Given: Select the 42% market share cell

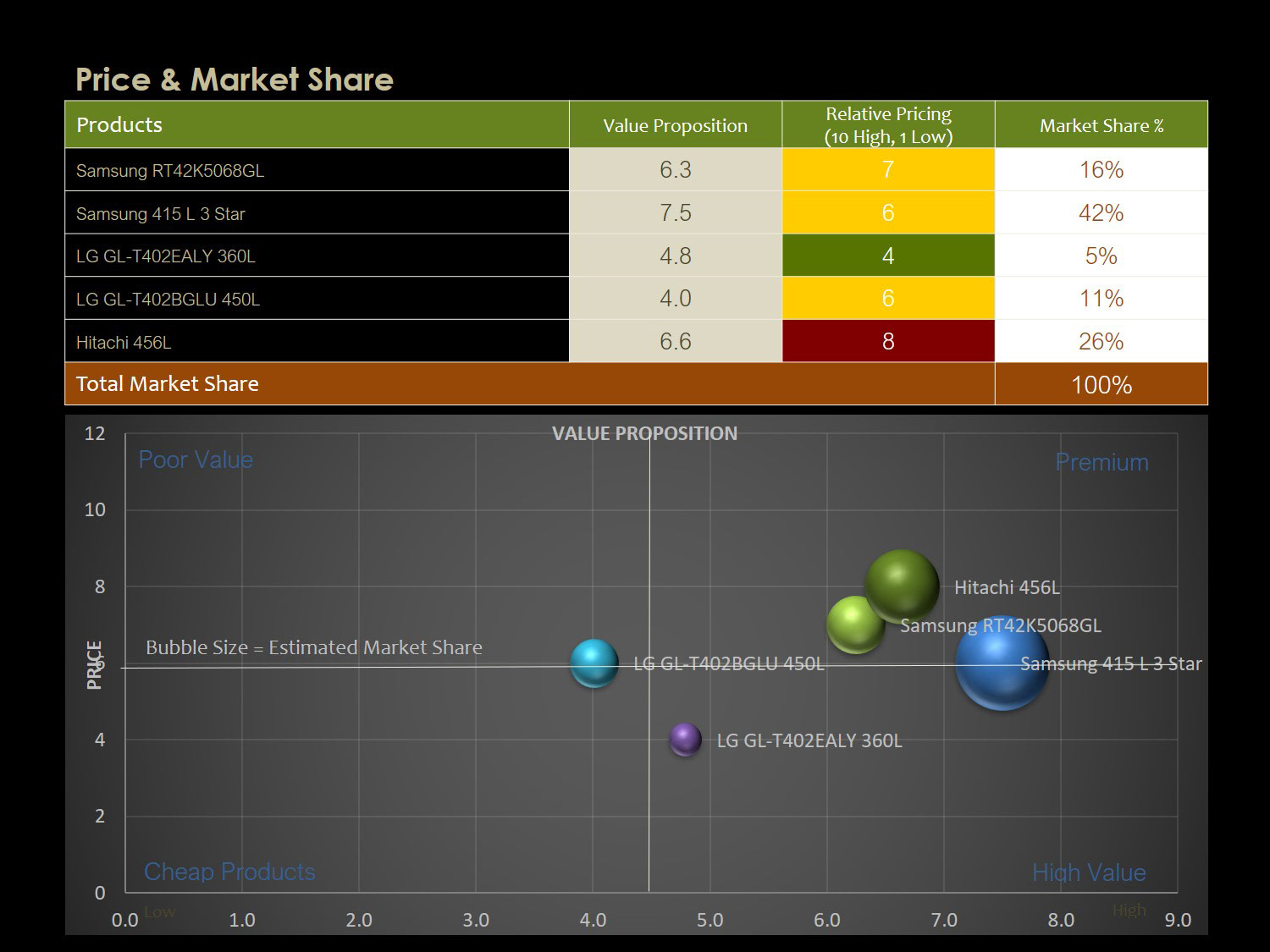Looking at the screenshot, I should pyautogui.click(x=1102, y=212).
